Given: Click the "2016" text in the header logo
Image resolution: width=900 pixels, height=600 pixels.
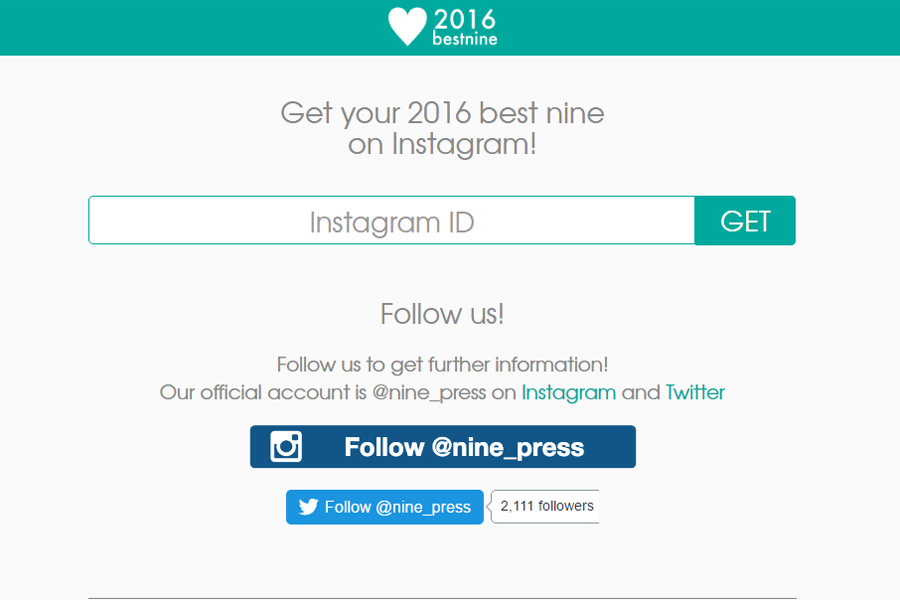Looking at the screenshot, I should 464,18.
